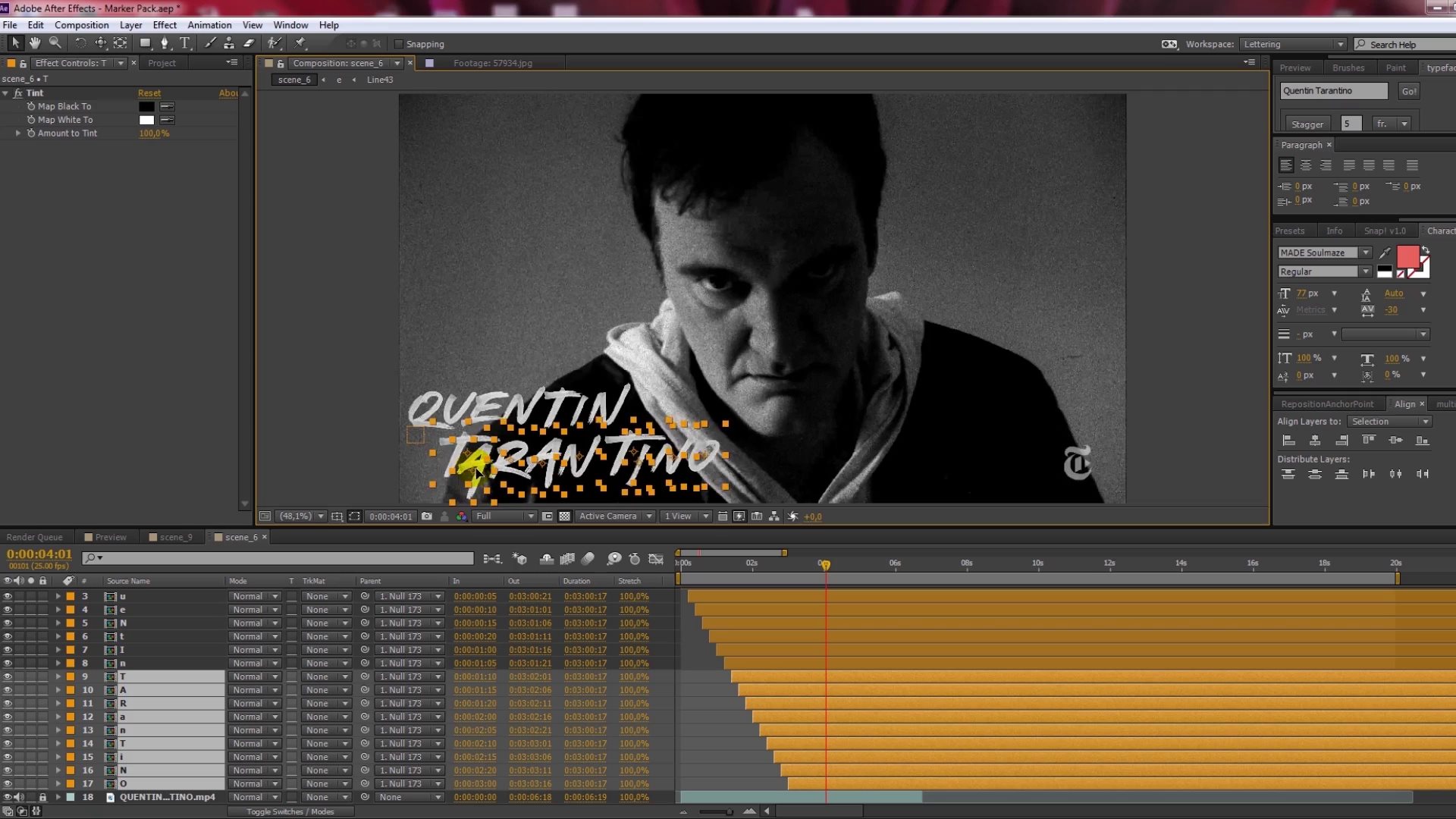Toggle visibility of layer 10 'A'
Viewport: 1456px width, 819px height.
click(8, 690)
